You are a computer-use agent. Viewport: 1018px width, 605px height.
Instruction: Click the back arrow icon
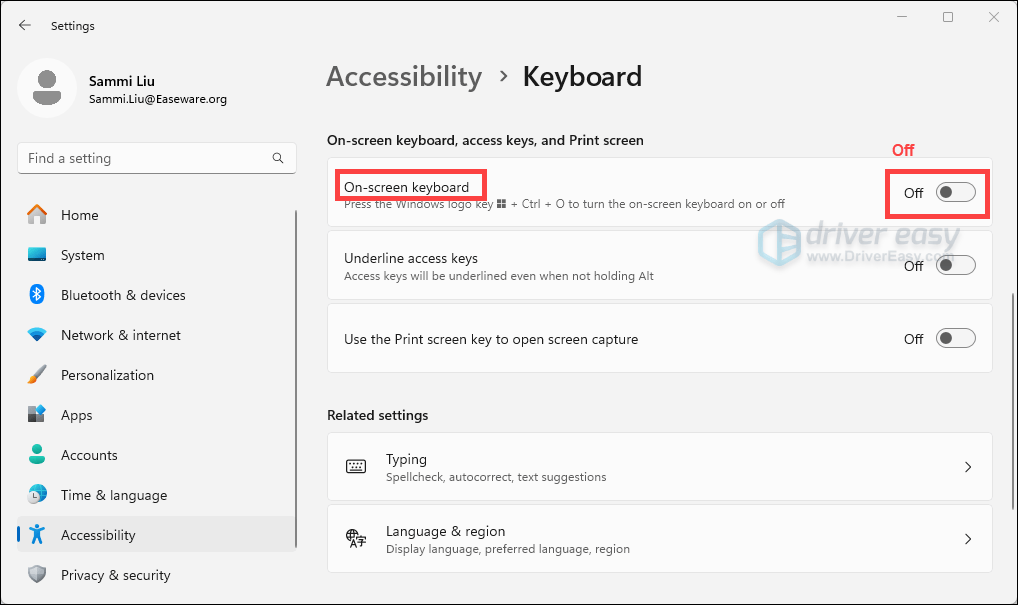25,25
